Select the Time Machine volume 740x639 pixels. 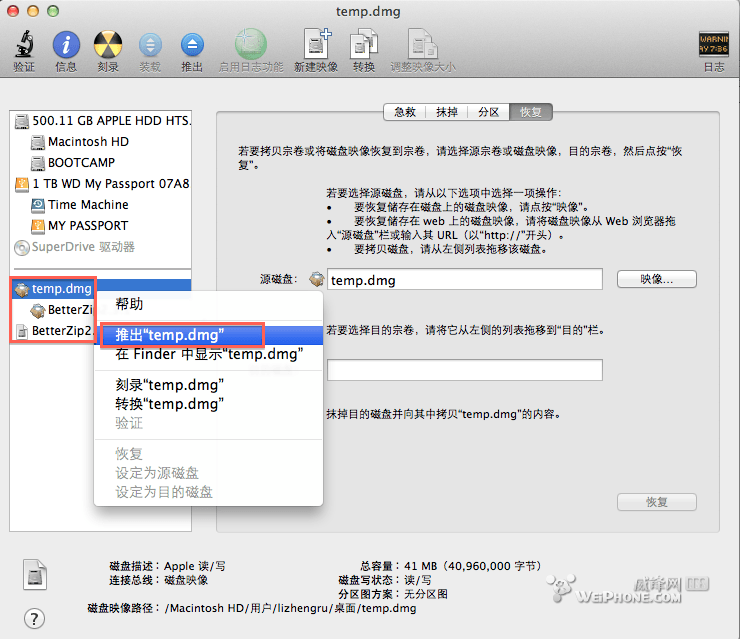coord(88,205)
